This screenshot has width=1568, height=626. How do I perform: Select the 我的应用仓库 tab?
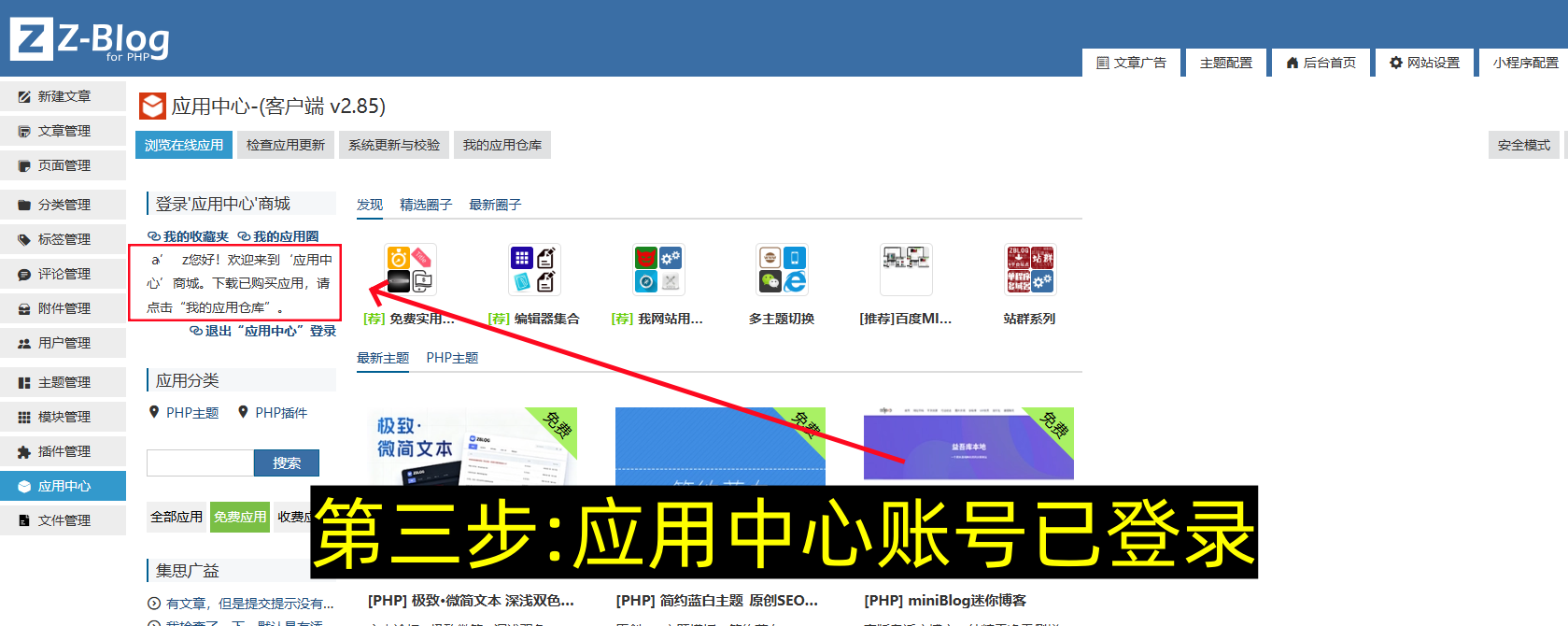coord(502,145)
